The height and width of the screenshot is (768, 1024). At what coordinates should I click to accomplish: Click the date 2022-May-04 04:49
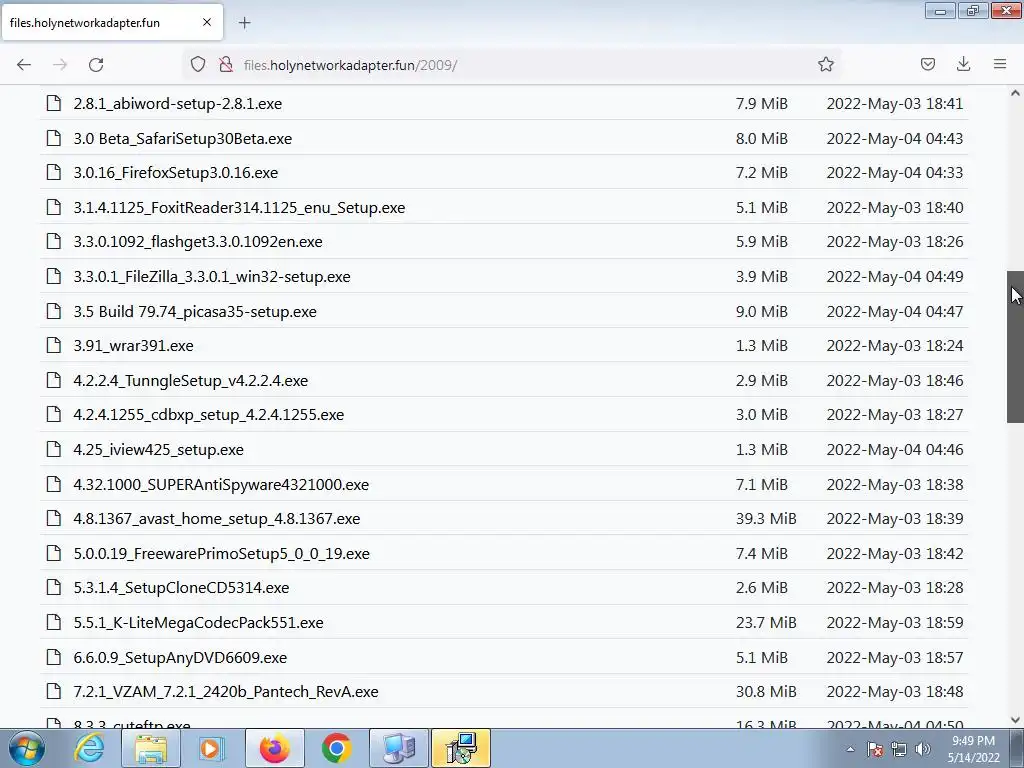click(x=895, y=277)
